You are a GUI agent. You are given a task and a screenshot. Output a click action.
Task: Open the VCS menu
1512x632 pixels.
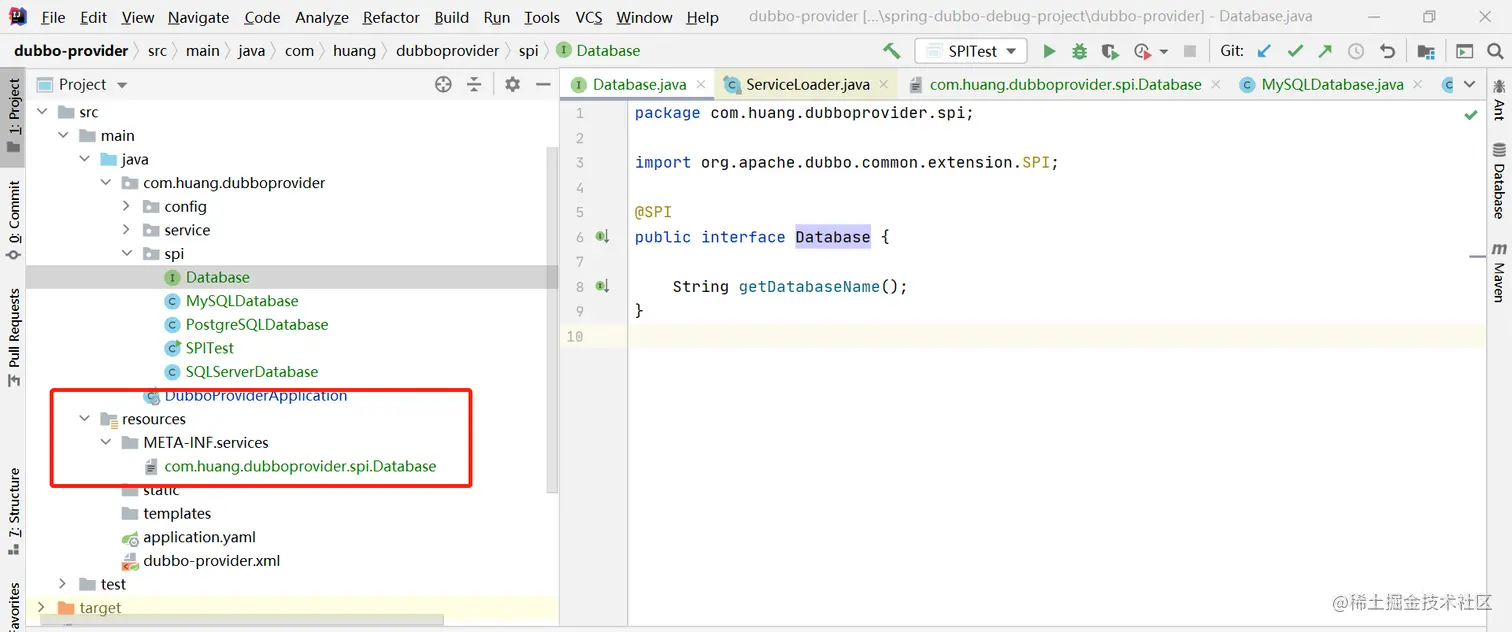tap(589, 17)
